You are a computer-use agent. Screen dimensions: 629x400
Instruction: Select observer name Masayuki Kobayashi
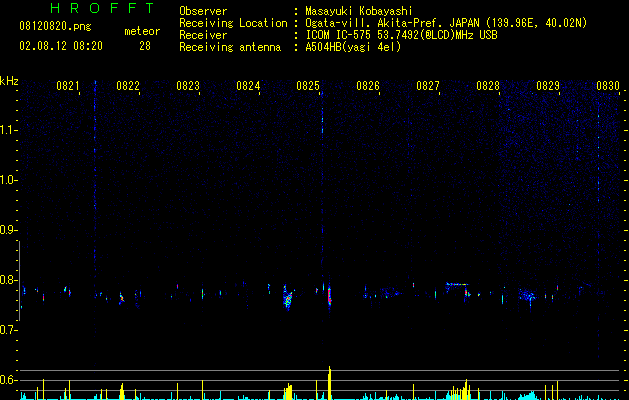359,11
